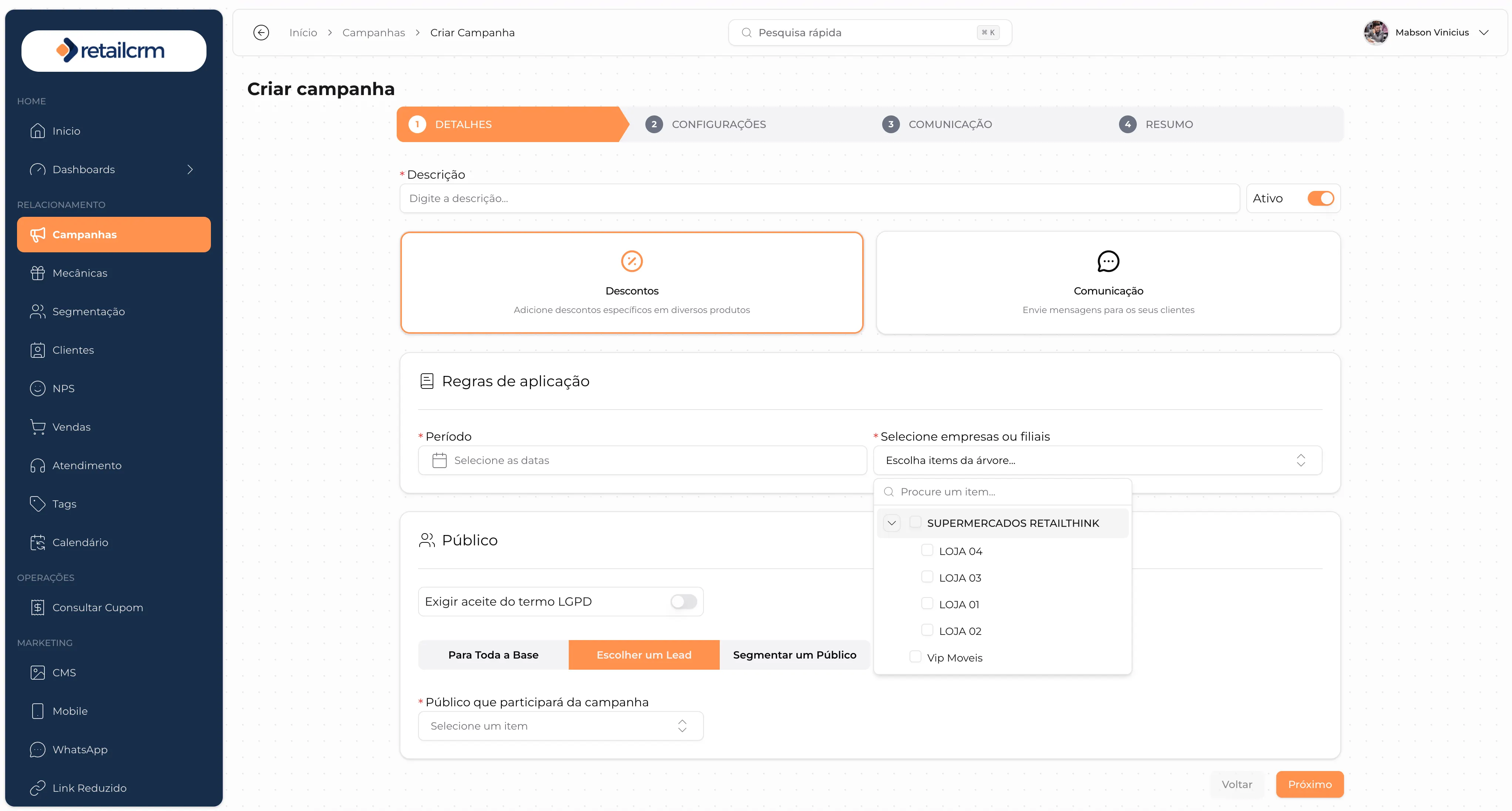Click the Próximo button
The height and width of the screenshot is (811, 1512).
[1310, 785]
